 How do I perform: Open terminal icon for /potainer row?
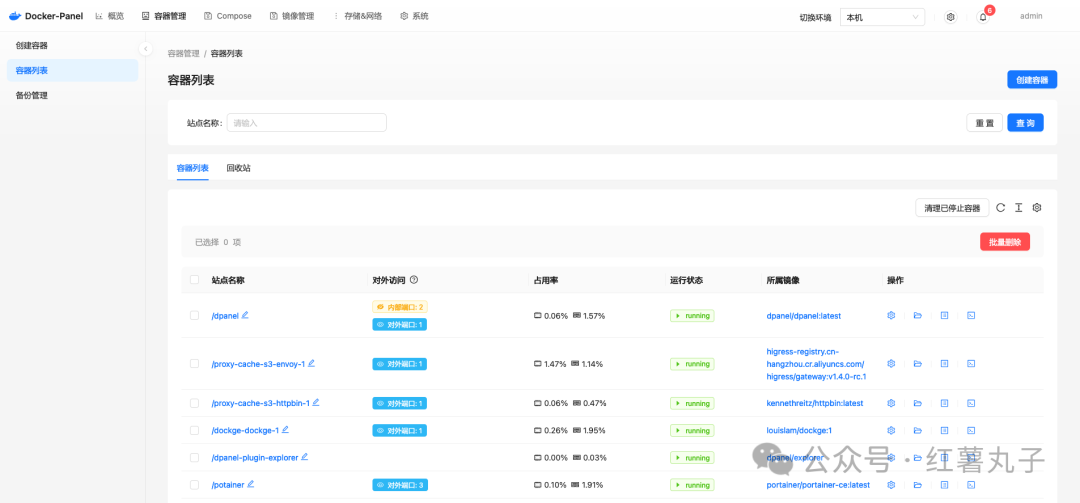[x=971, y=485]
